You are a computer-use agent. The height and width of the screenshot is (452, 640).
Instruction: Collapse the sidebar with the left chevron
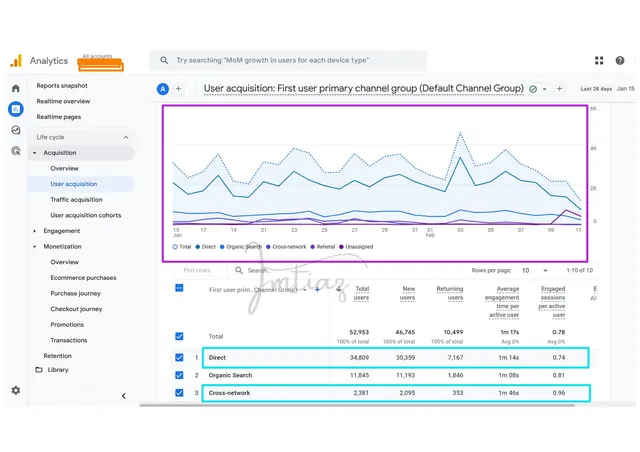click(124, 396)
